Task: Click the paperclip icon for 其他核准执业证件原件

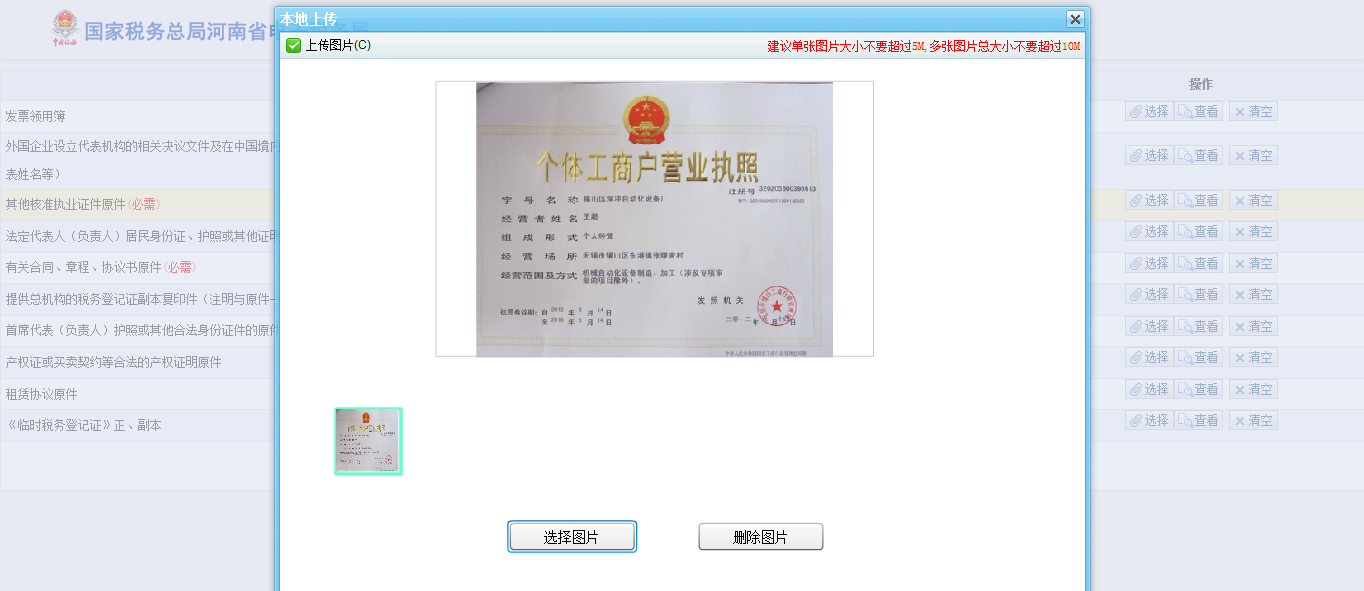Action: click(x=1136, y=200)
